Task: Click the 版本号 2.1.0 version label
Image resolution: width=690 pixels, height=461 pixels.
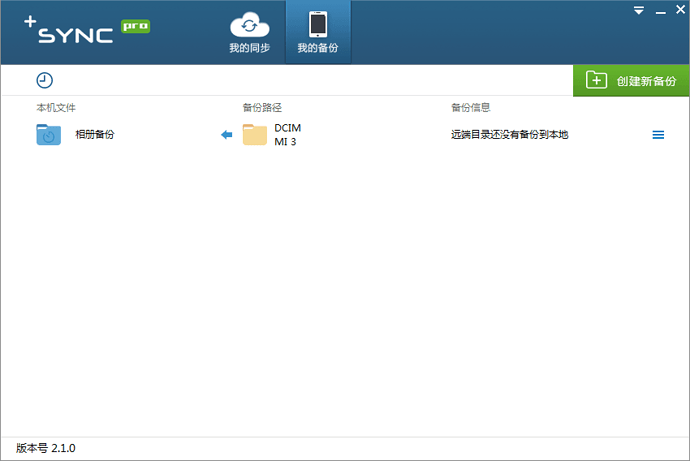Action: point(46,448)
